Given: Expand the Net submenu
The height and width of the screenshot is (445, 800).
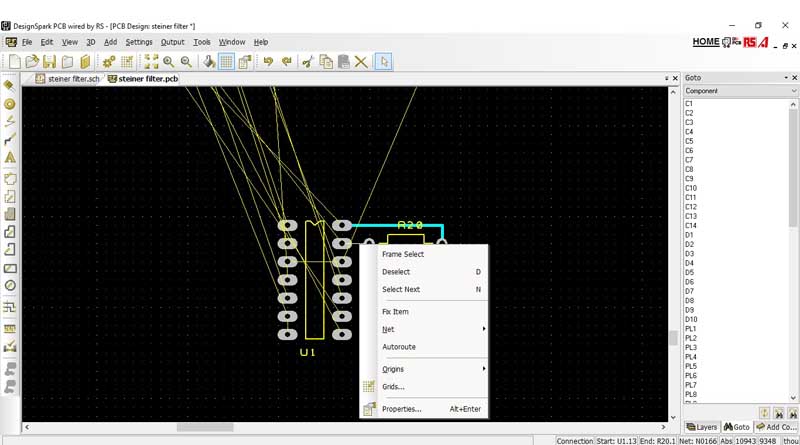Looking at the screenshot, I should [423, 329].
